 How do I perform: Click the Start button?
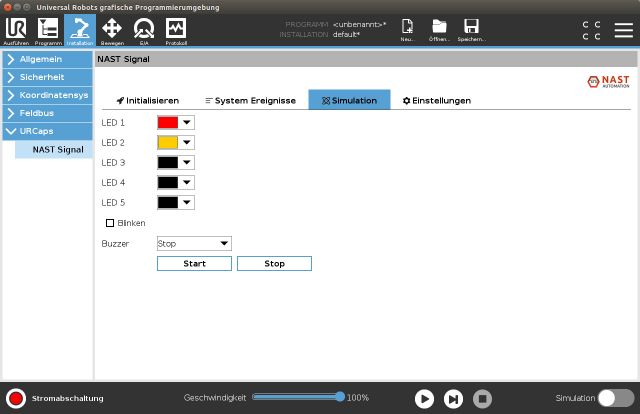[x=194, y=264]
